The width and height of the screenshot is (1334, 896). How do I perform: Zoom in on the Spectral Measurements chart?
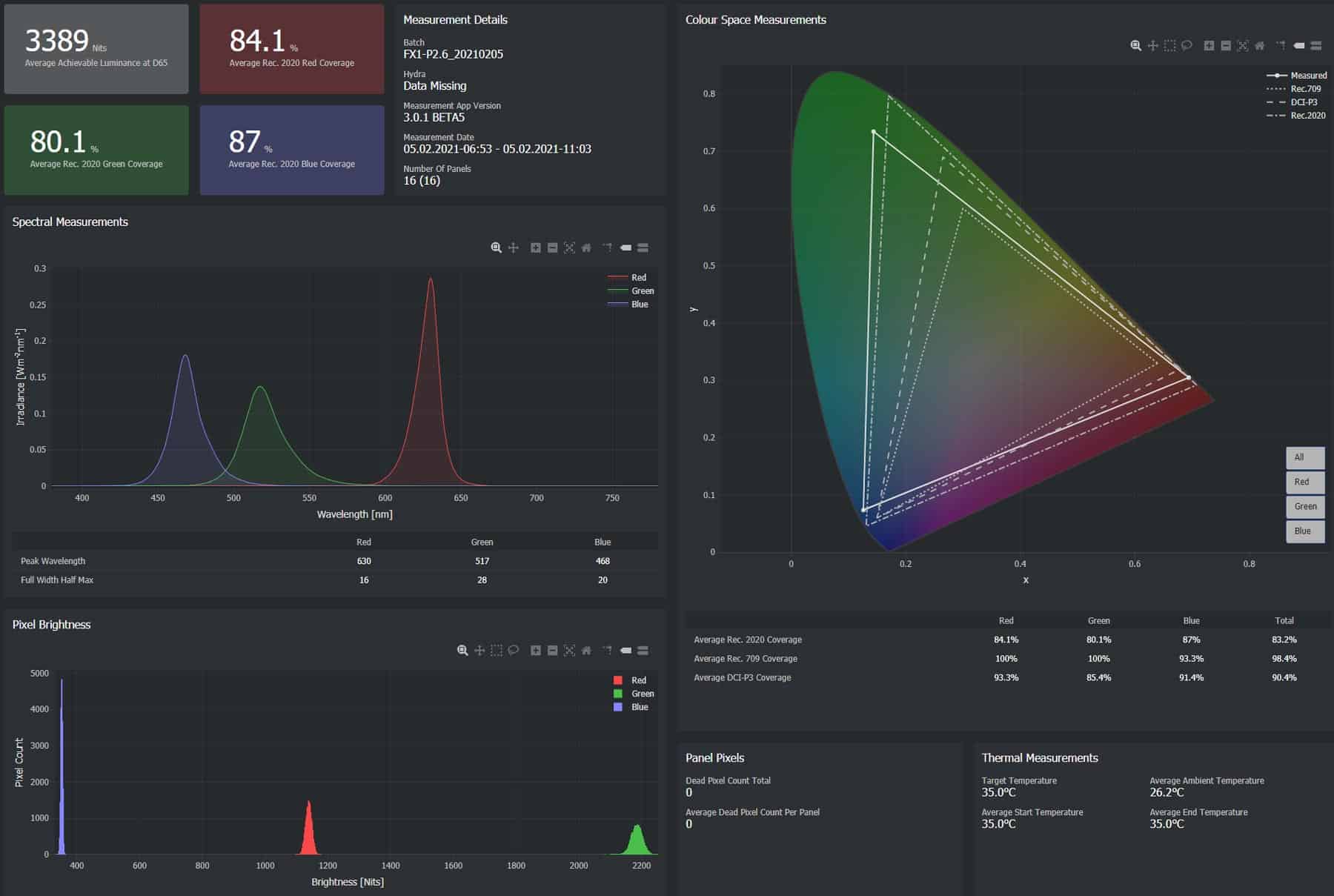(x=535, y=248)
